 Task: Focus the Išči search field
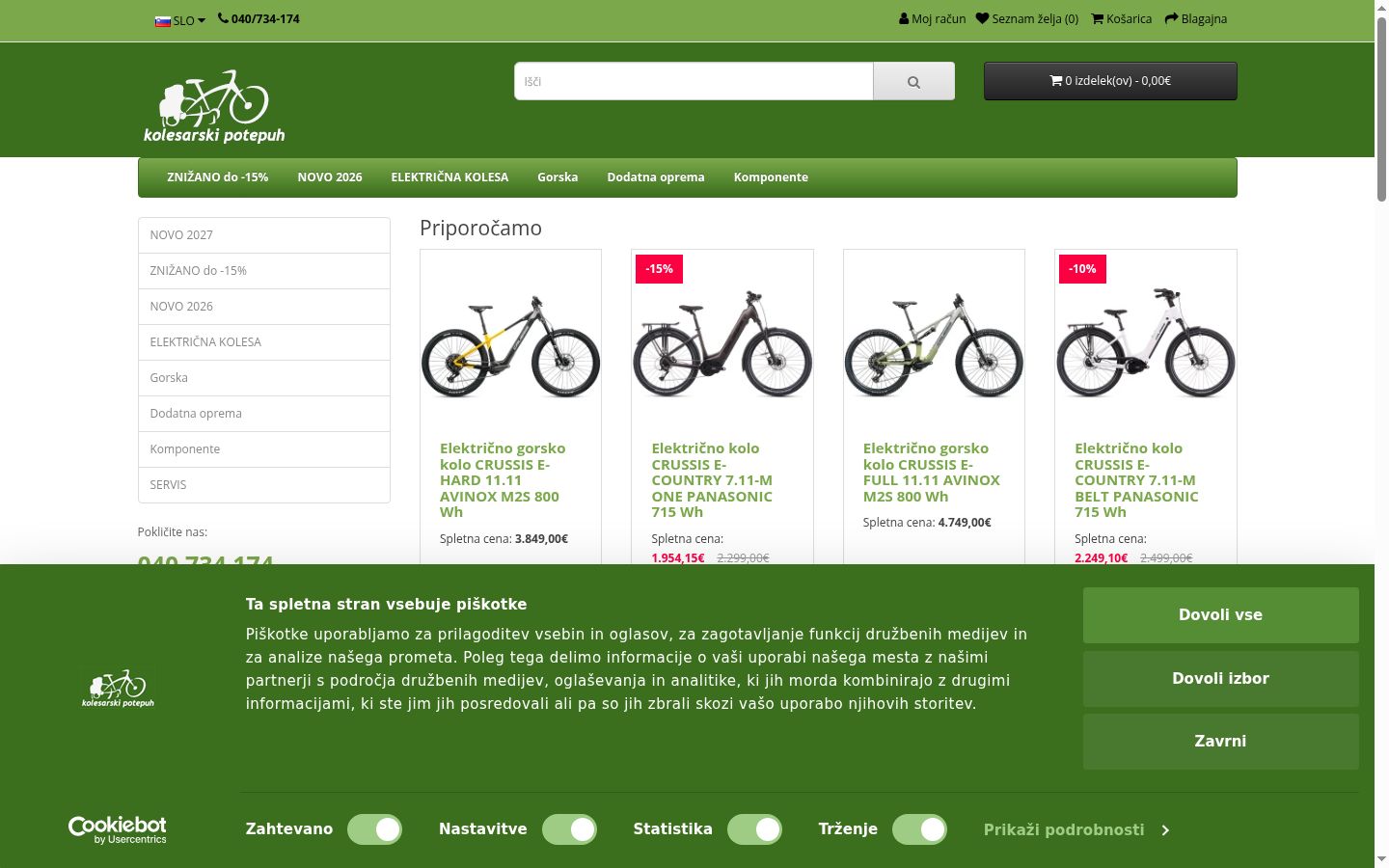pyautogui.click(x=694, y=81)
